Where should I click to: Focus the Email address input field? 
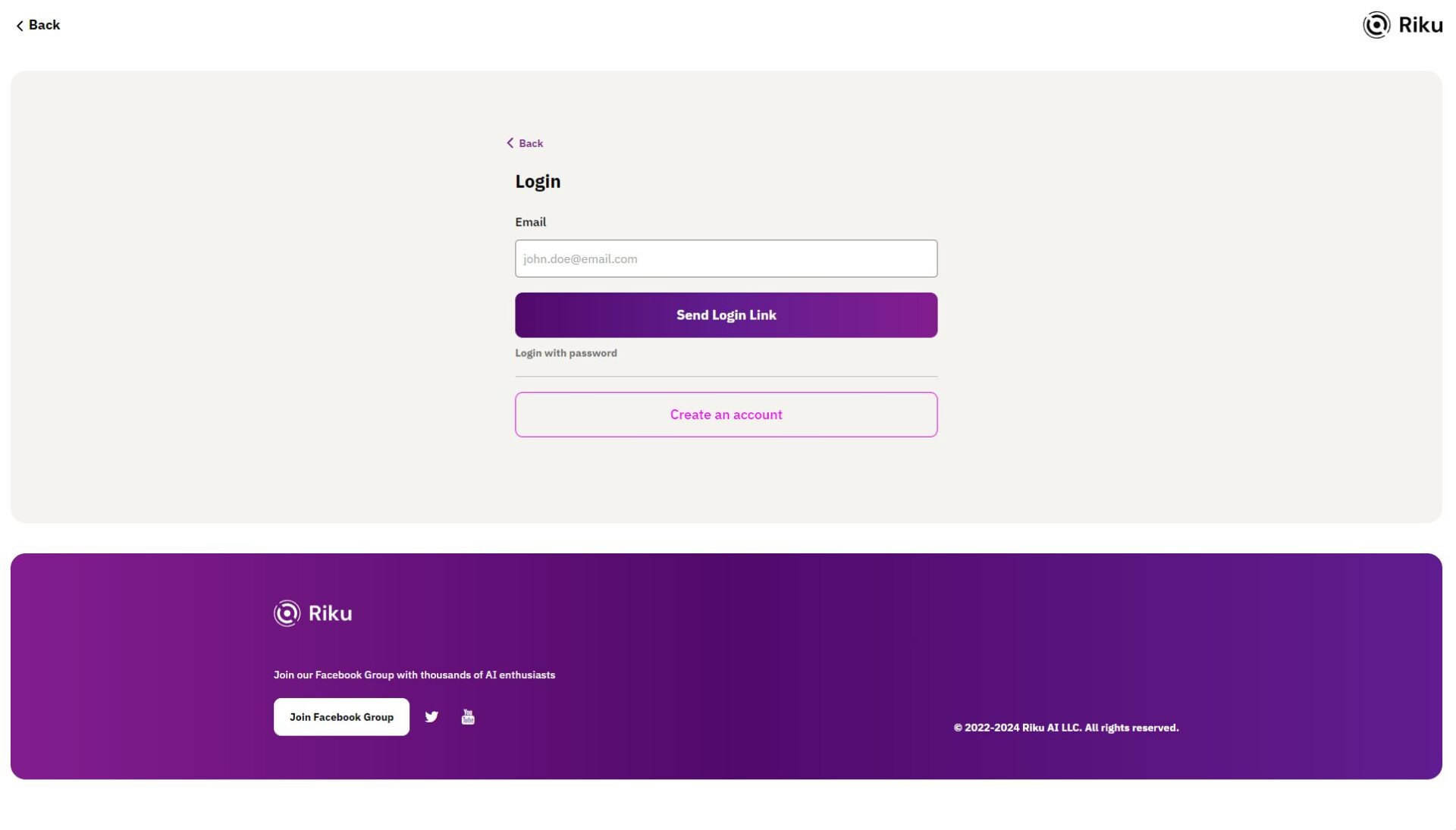(x=726, y=258)
